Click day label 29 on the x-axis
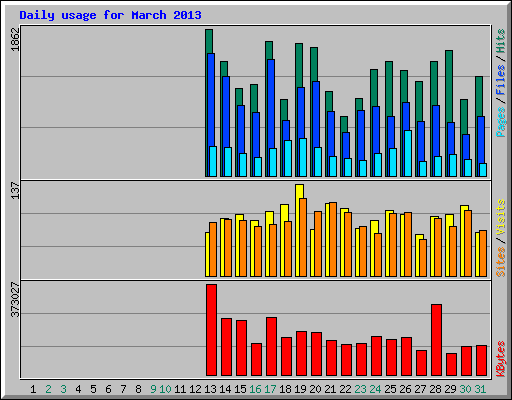The image size is (512, 400). point(450,389)
